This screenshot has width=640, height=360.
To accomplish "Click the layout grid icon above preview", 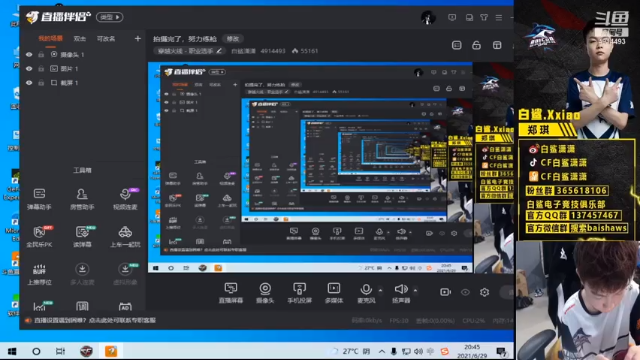I will pyautogui.click(x=497, y=45).
